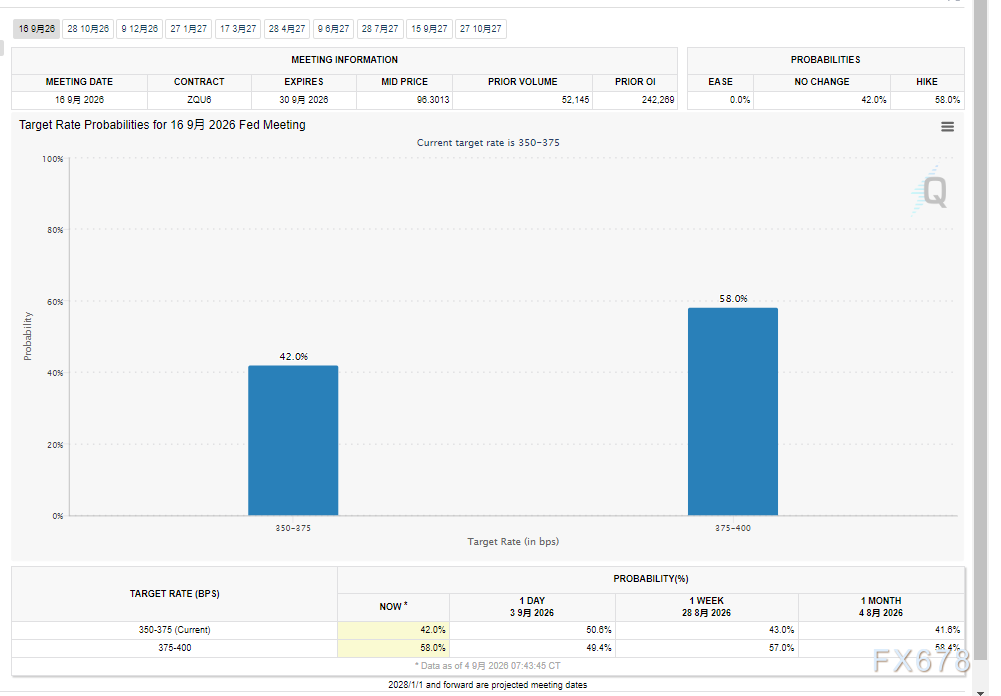This screenshot has width=1001, height=696.
Task: Click the 58.0% label above the second bar
Action: pos(733,298)
